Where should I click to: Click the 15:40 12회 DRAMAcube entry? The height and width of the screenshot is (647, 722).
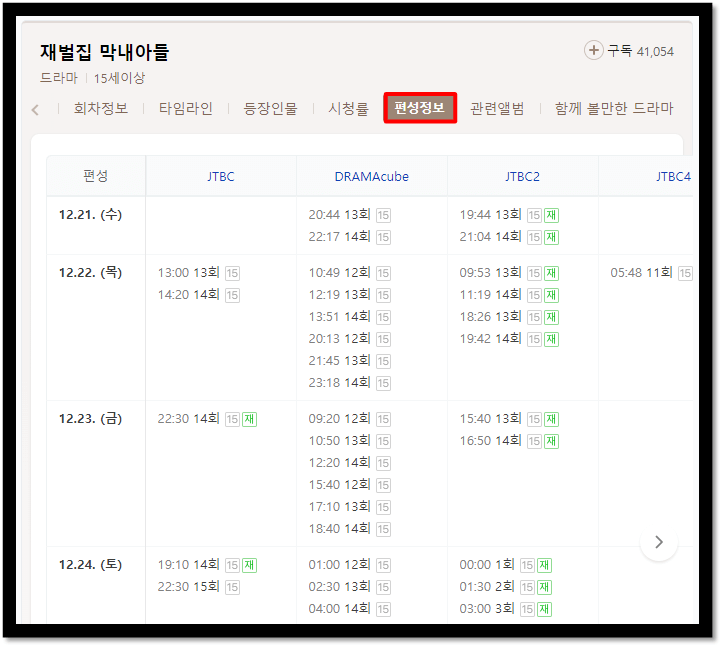tap(349, 485)
